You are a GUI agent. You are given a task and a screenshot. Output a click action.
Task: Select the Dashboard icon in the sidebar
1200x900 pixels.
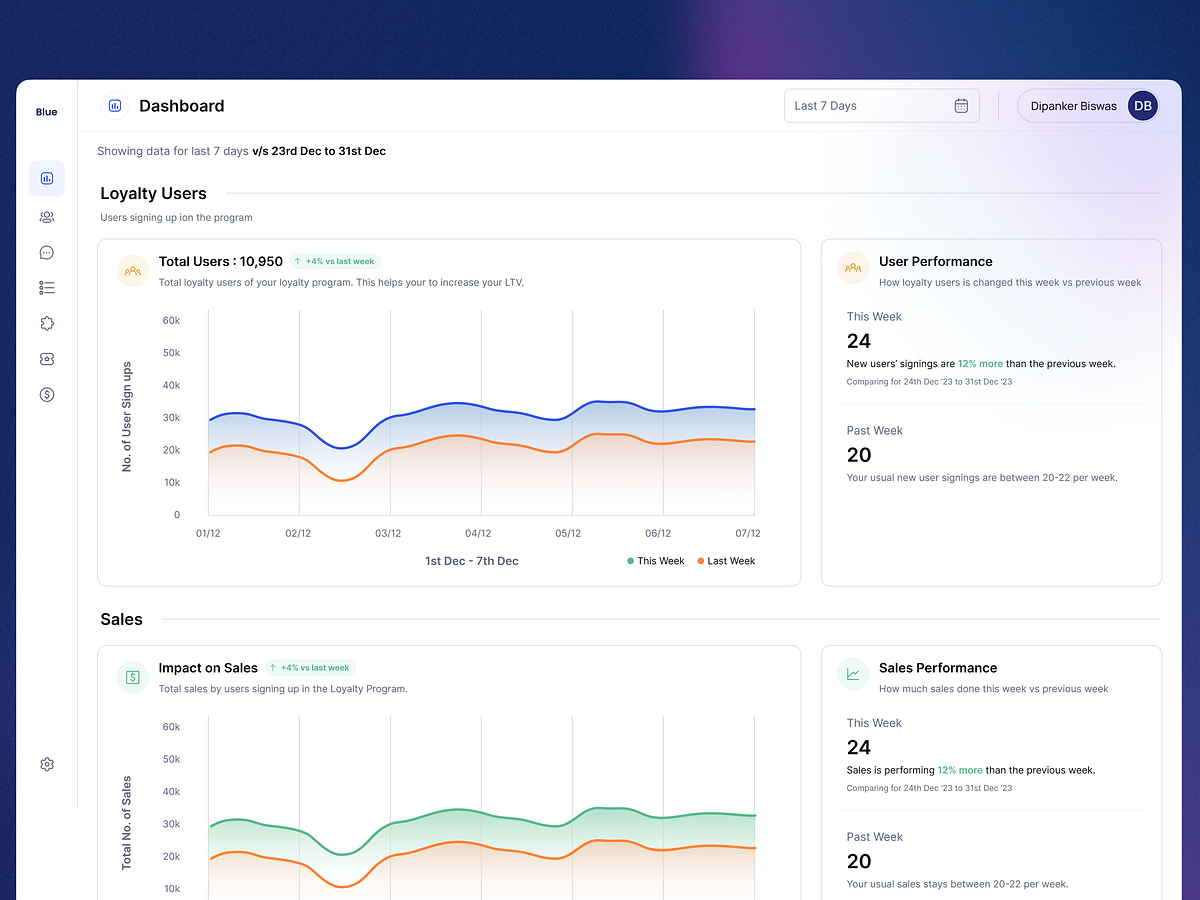pyautogui.click(x=46, y=178)
